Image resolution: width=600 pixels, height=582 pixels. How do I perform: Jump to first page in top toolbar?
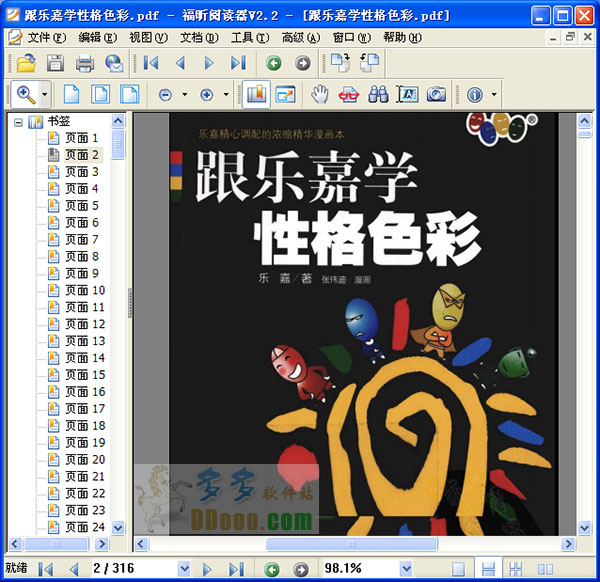151,63
